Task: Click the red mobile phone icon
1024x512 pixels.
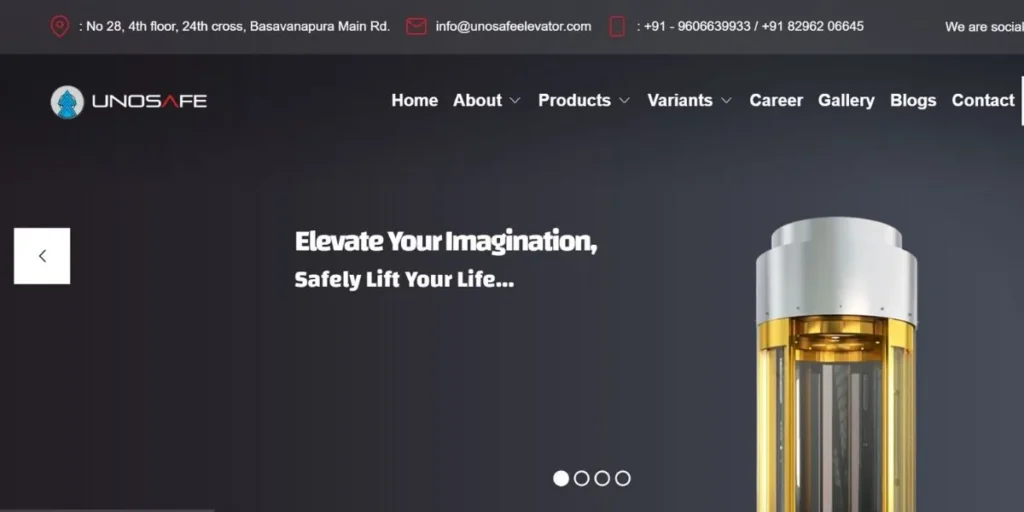Action: [x=617, y=27]
